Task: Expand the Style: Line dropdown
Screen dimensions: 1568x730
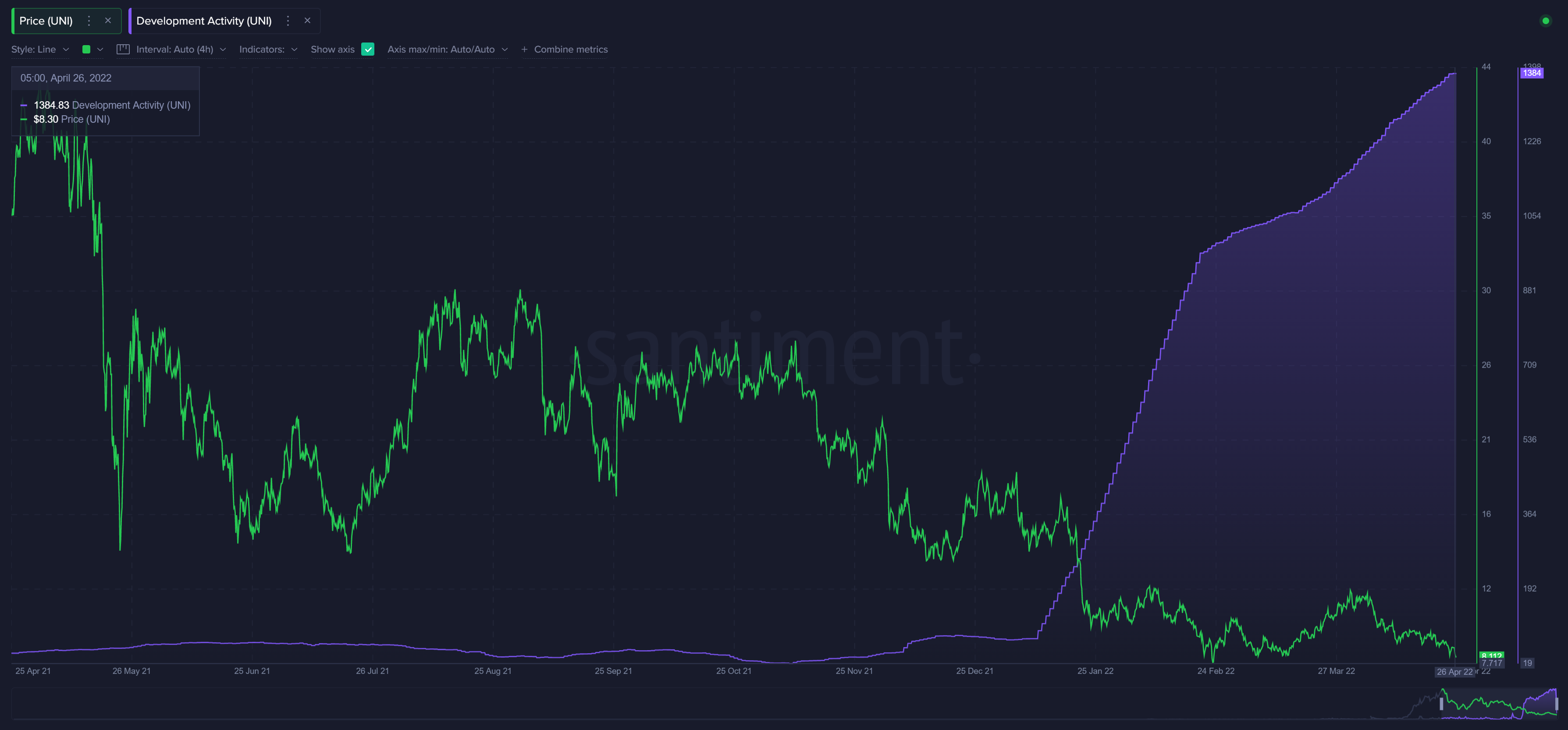Action: point(40,49)
